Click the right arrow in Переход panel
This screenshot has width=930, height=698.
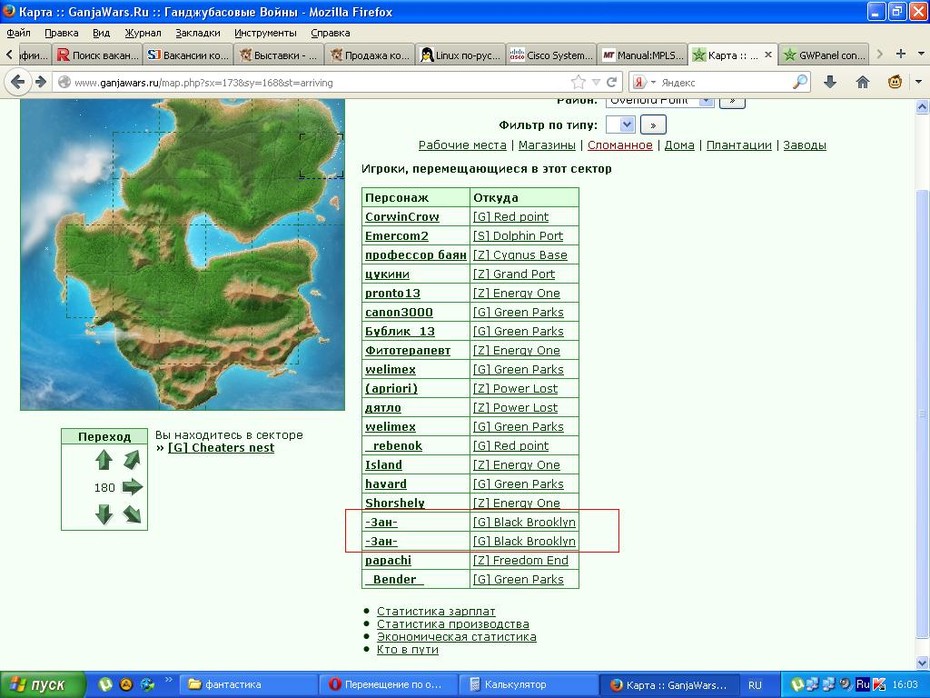click(132, 487)
